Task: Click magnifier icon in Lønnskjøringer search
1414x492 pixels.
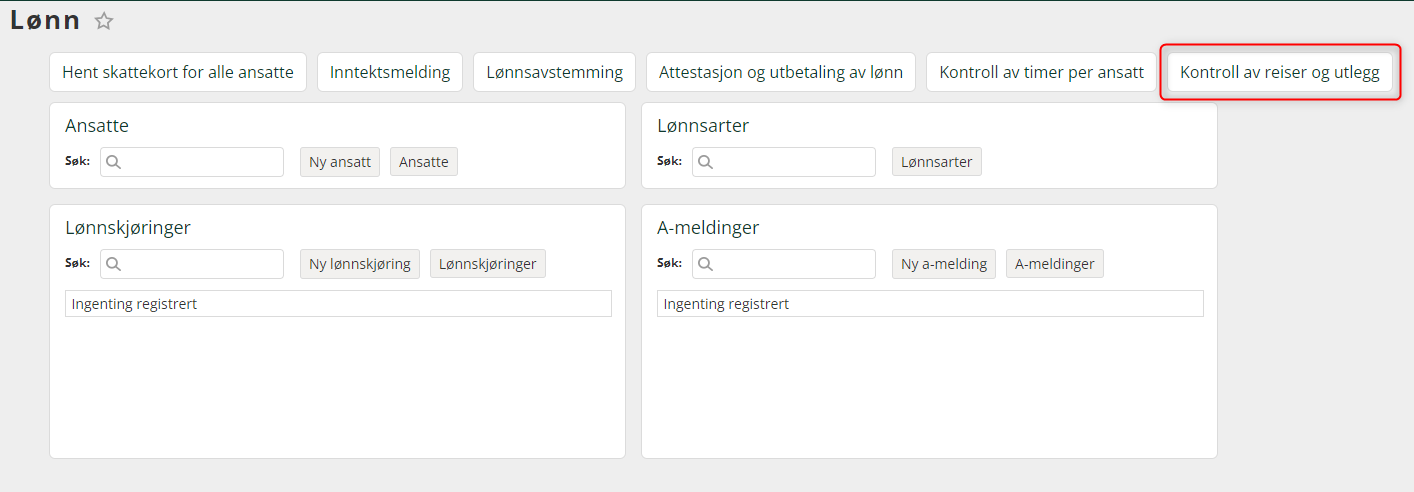Action: [x=113, y=264]
